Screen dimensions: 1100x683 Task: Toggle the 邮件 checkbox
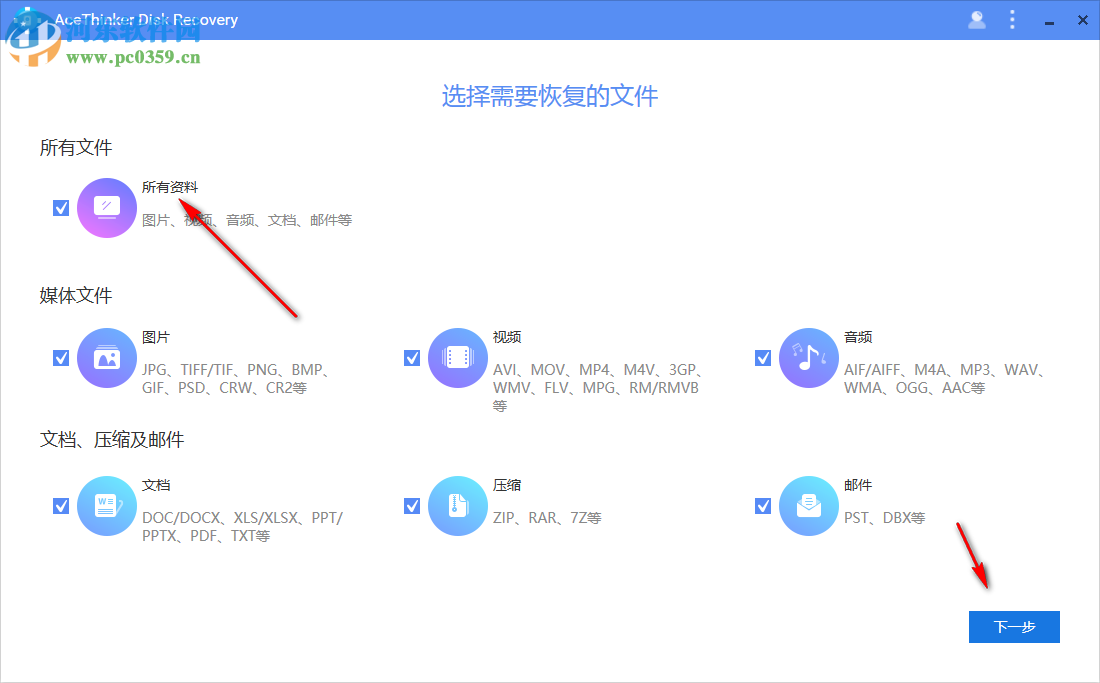(763, 505)
